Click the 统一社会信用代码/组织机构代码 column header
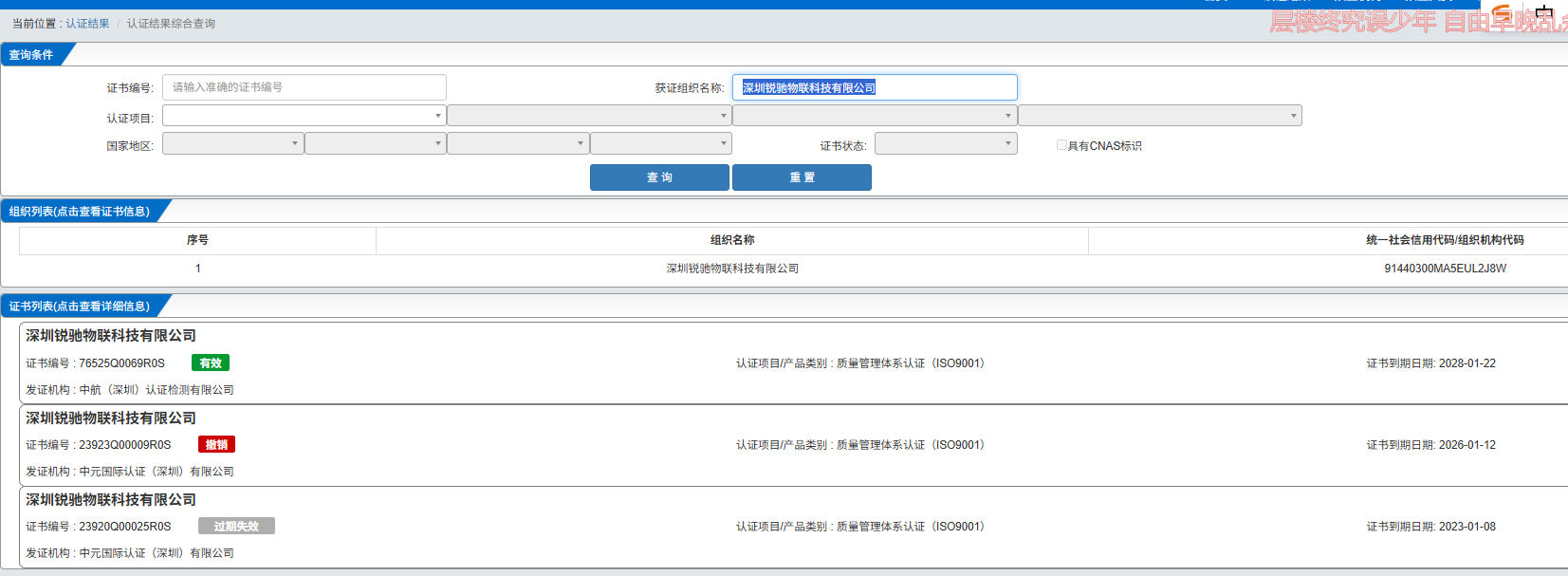1568x576 pixels. point(1445,240)
